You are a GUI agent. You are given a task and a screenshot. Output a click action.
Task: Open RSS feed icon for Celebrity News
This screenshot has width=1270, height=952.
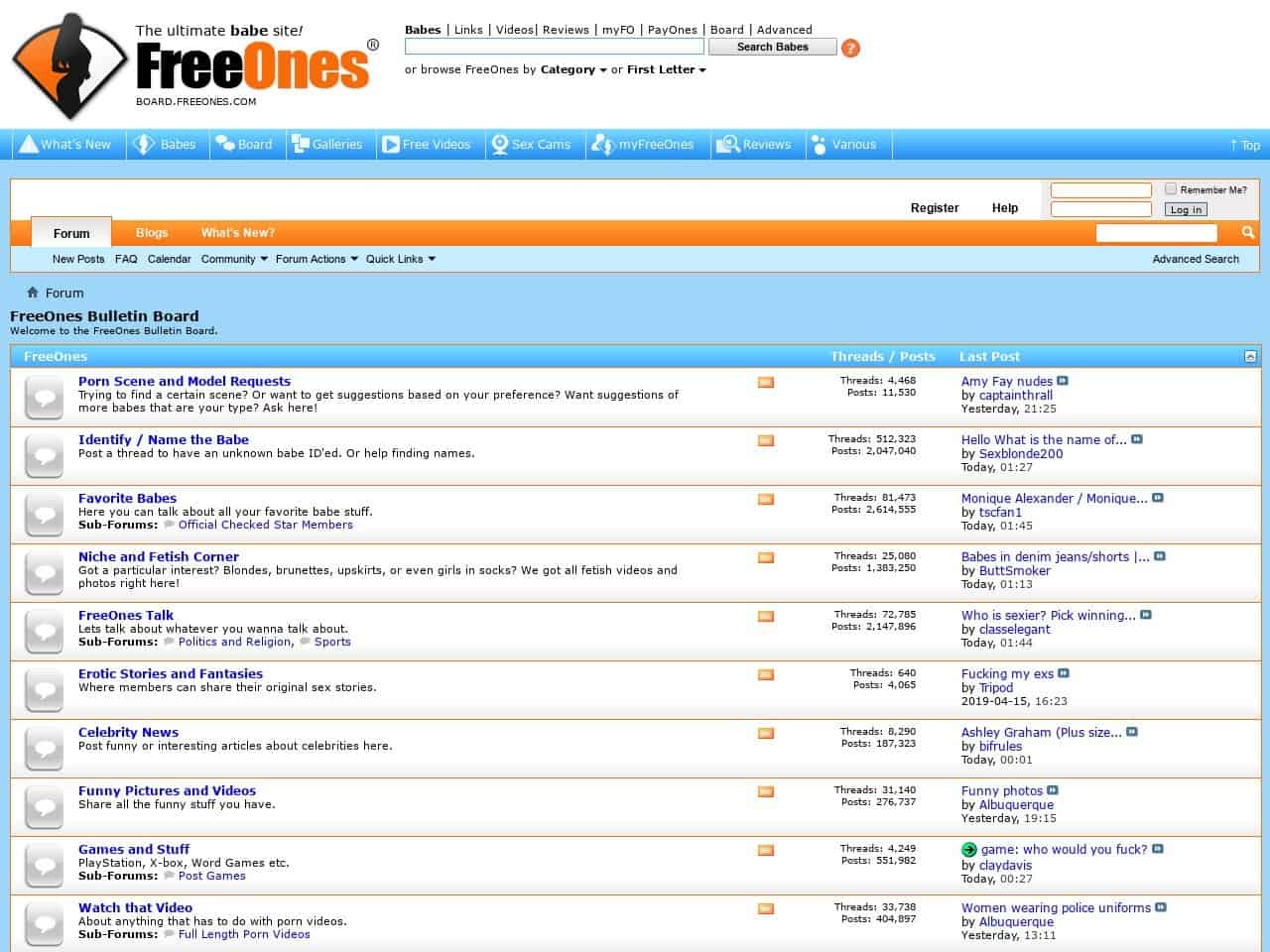(766, 733)
